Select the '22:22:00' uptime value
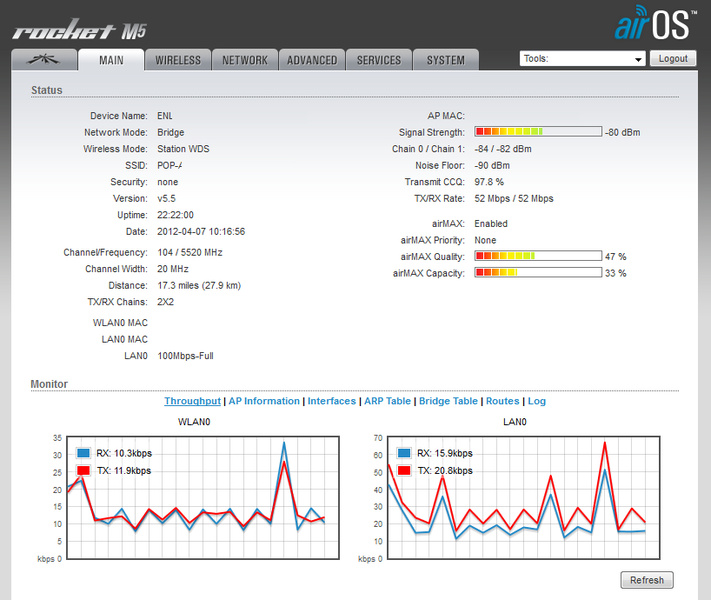711x600 pixels. click(x=175, y=215)
